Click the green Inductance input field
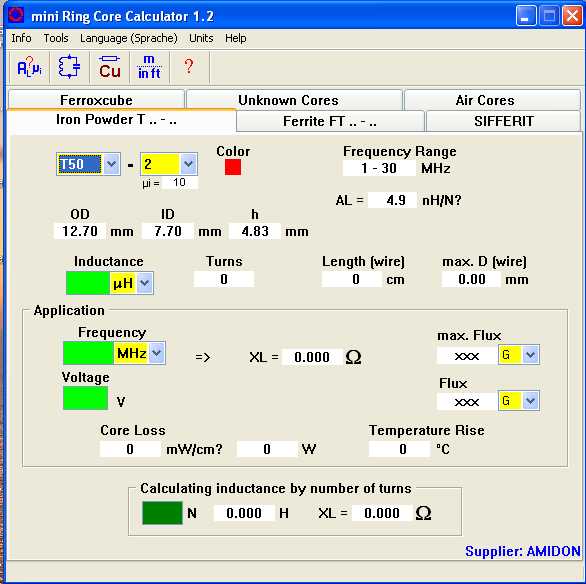Screen dimensions: 586x584 point(88,283)
